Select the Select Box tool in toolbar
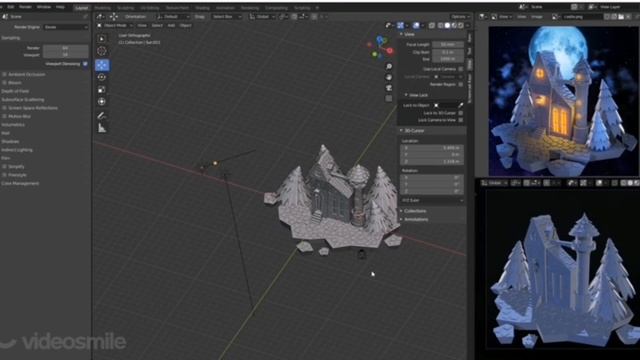 coord(102,38)
